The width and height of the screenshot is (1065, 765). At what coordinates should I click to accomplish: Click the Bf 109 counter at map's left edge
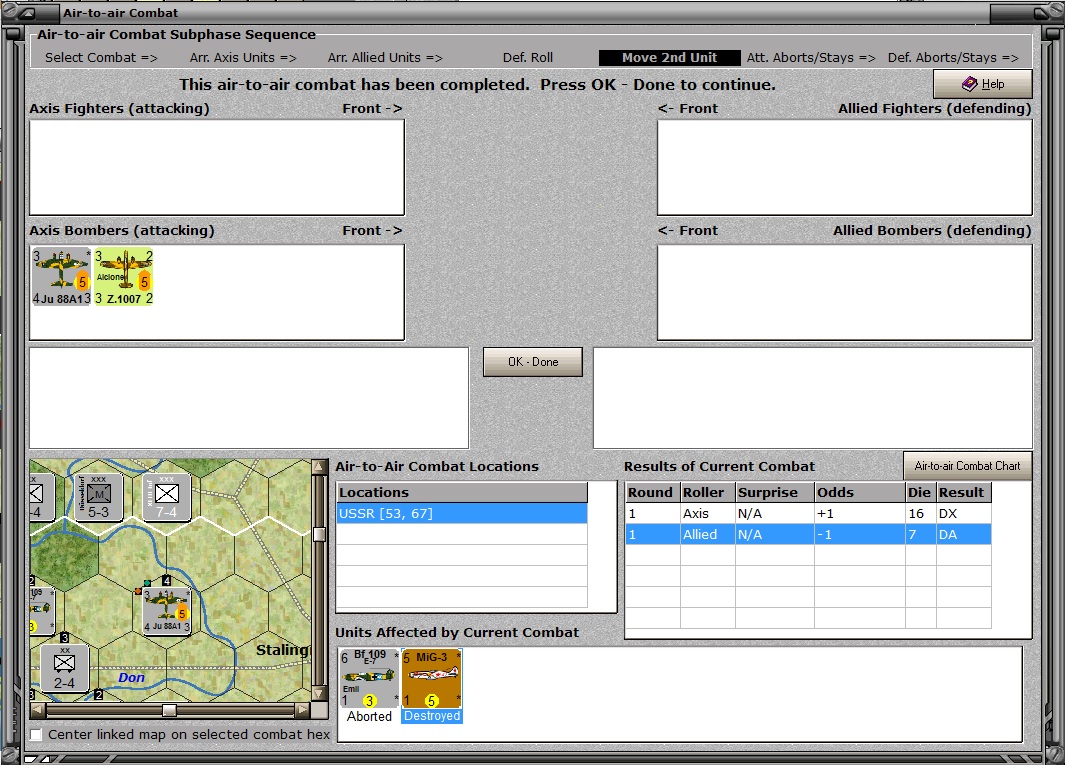coord(41,611)
